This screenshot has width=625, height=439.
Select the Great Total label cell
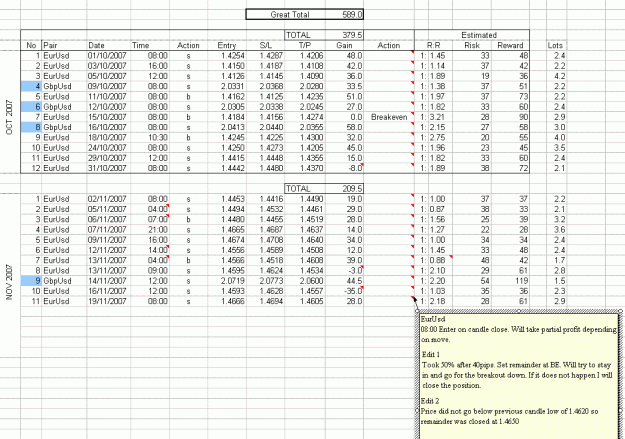click(x=286, y=15)
